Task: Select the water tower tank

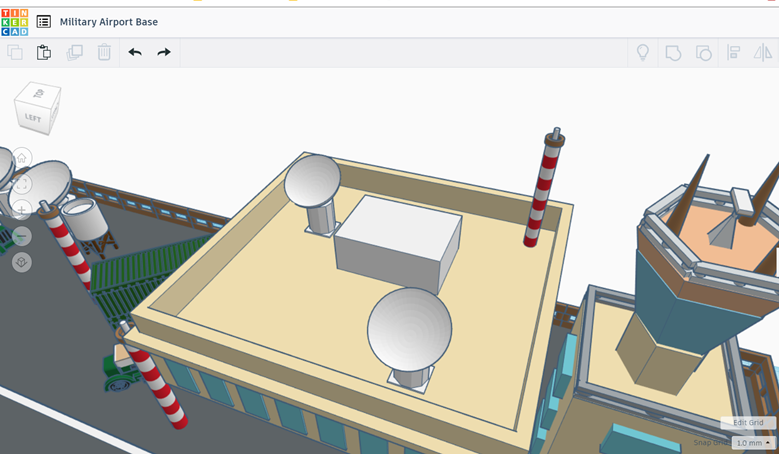Action: (x=85, y=219)
